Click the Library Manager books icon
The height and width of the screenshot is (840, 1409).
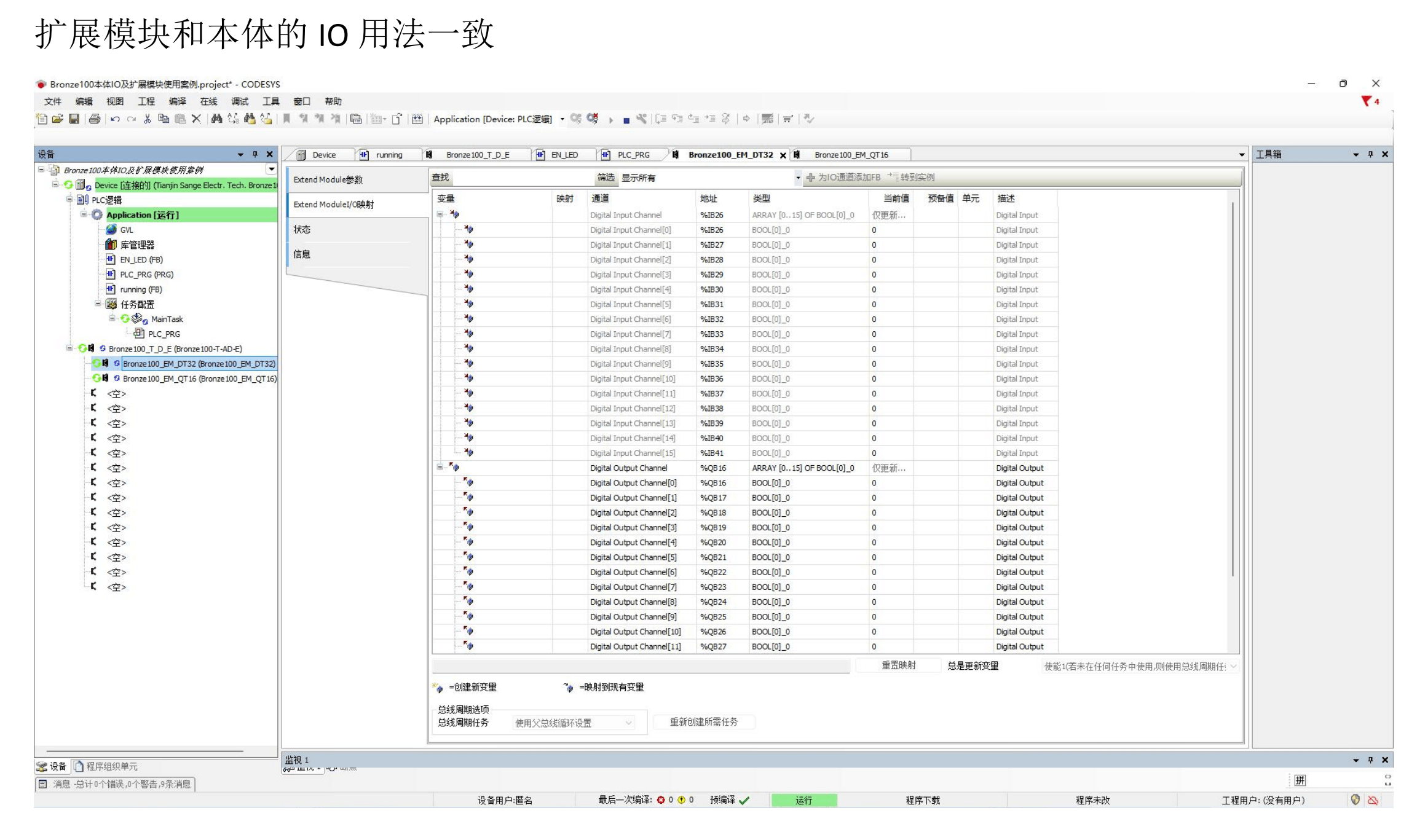click(x=111, y=245)
